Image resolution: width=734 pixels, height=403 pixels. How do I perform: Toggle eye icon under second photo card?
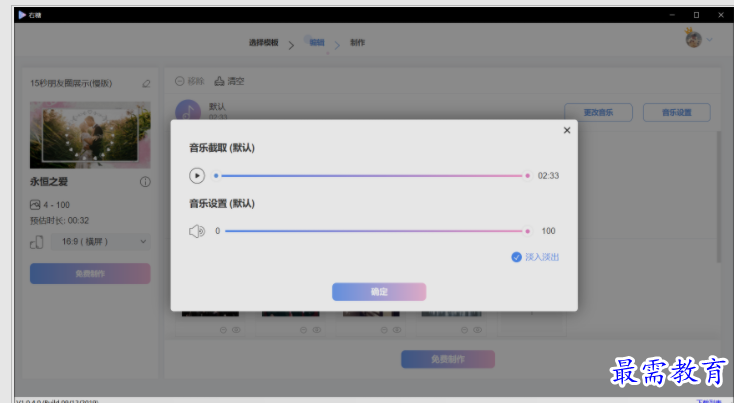pyautogui.click(x=316, y=330)
